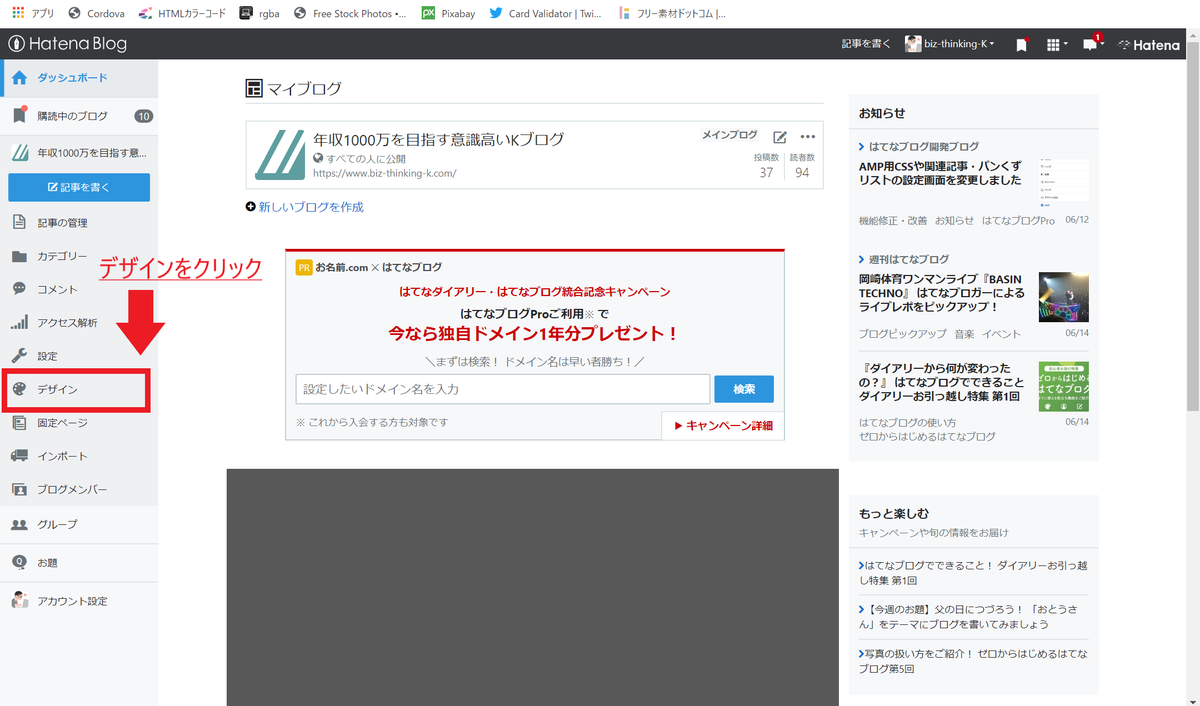Click the palette デザイン sidebar item
This screenshot has width=1200, height=706.
(77, 389)
